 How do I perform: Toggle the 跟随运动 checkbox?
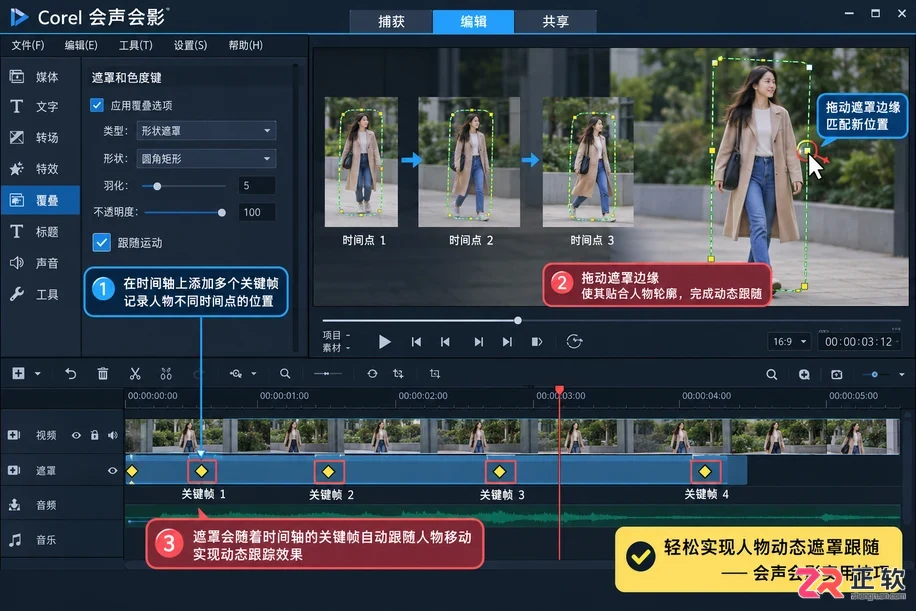[x=102, y=242]
